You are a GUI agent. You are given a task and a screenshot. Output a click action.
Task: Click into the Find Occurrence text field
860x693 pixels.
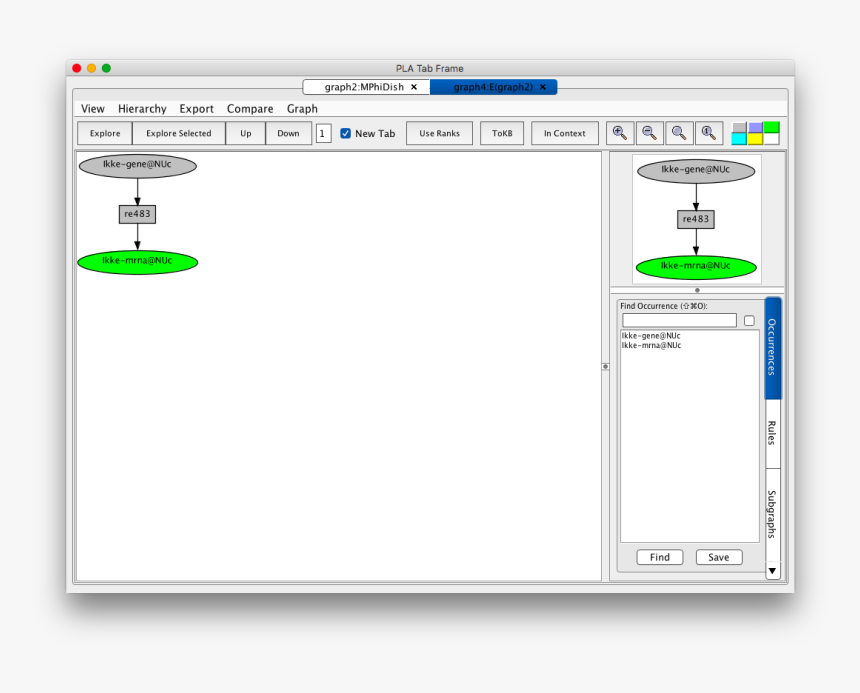point(679,320)
